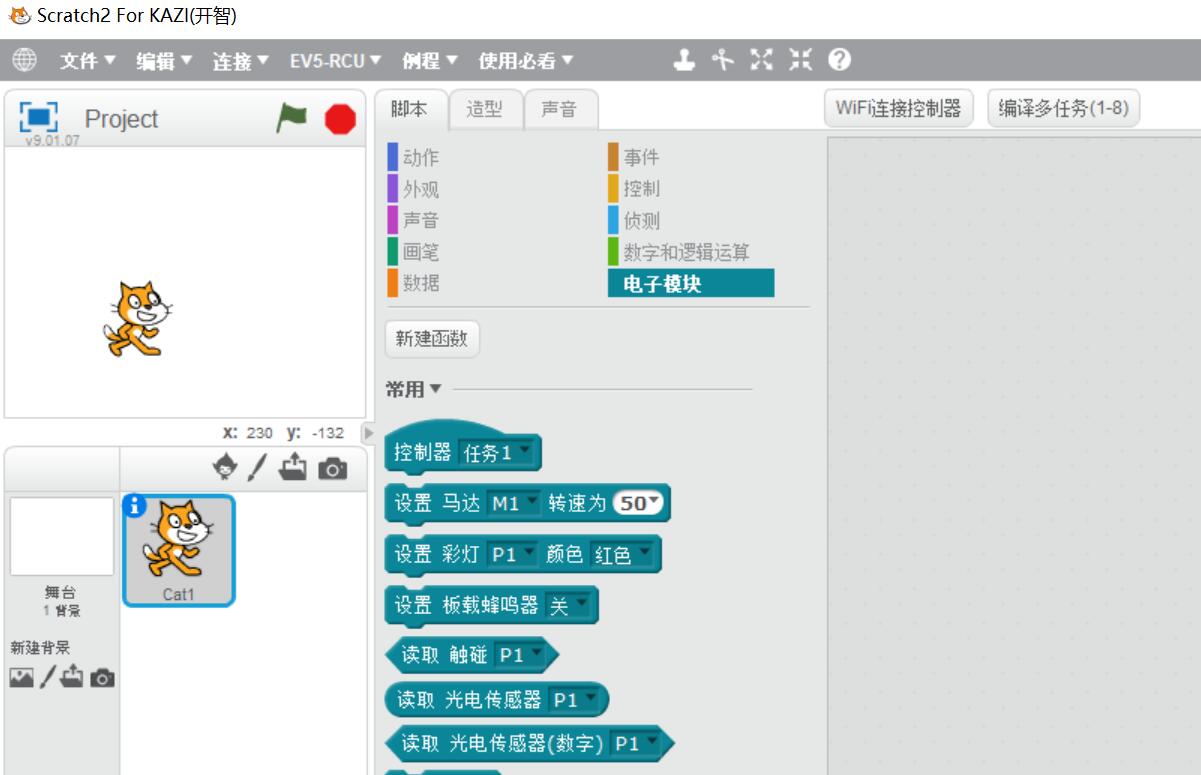
Task: Select the stage backdrop thumbnail
Action: 62,536
